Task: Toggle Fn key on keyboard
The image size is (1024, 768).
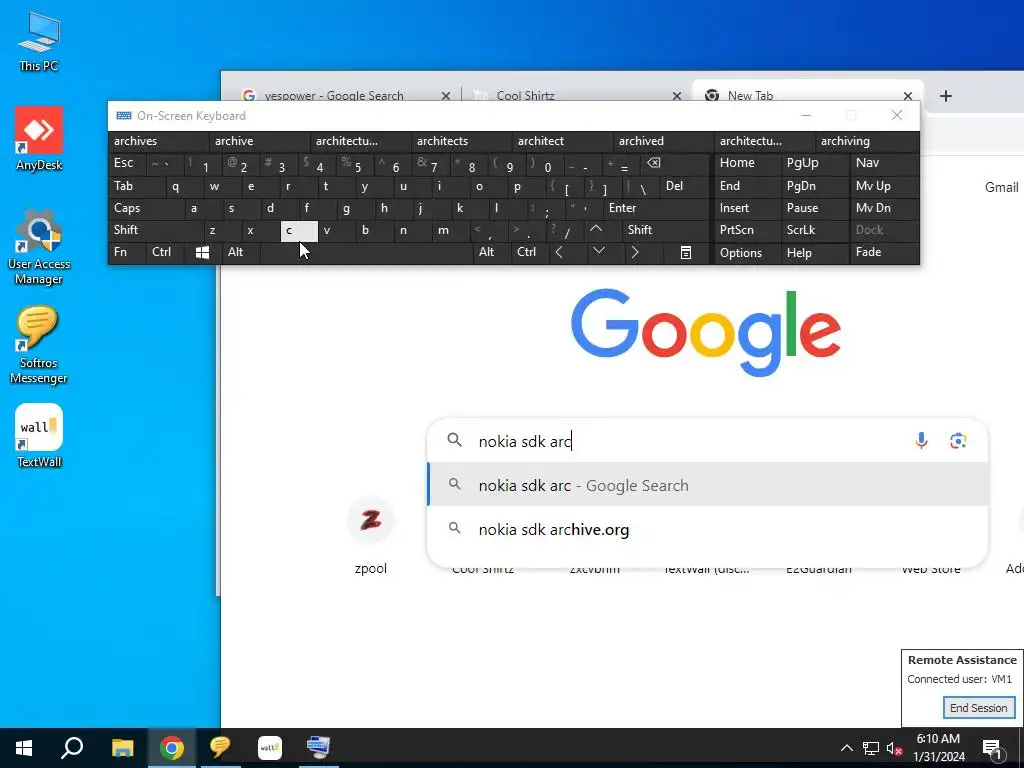Action: coord(127,253)
